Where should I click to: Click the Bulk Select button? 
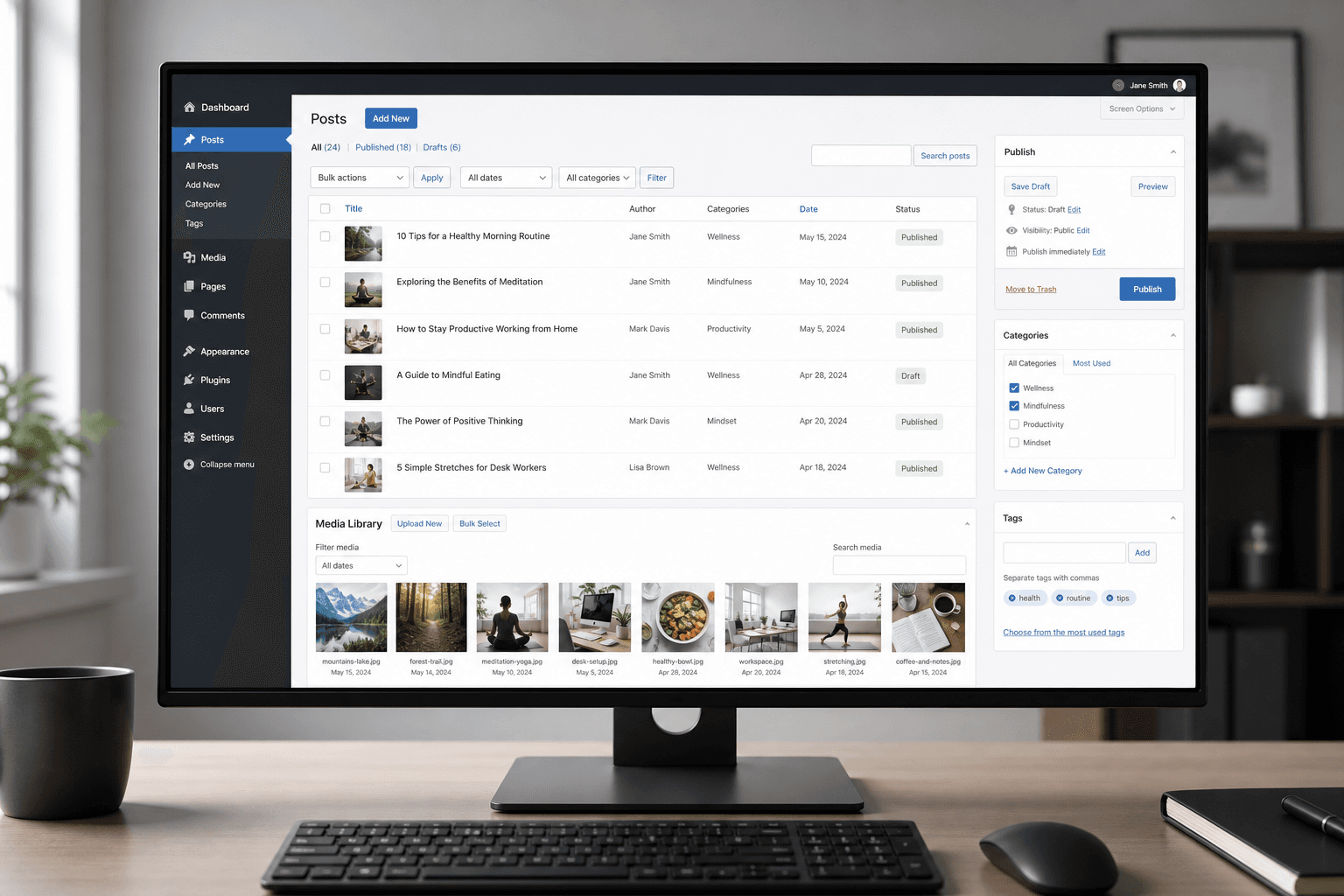tap(479, 523)
